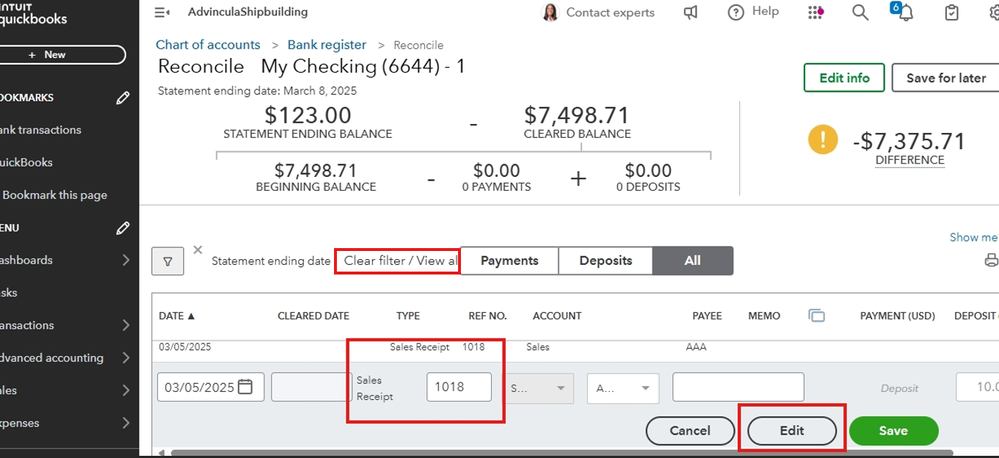Click the $123.00 statement ending balance
The width and height of the screenshot is (999, 458).
click(x=308, y=115)
